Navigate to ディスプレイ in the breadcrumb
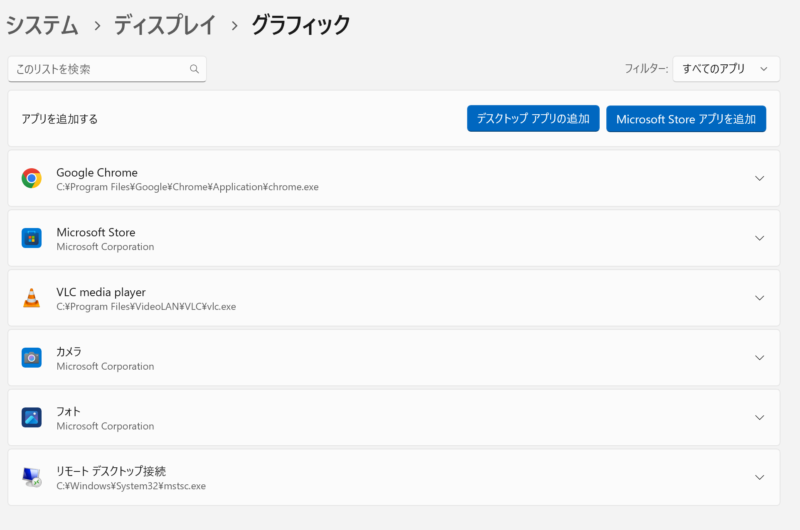The width and height of the screenshot is (800, 530). 163,25
